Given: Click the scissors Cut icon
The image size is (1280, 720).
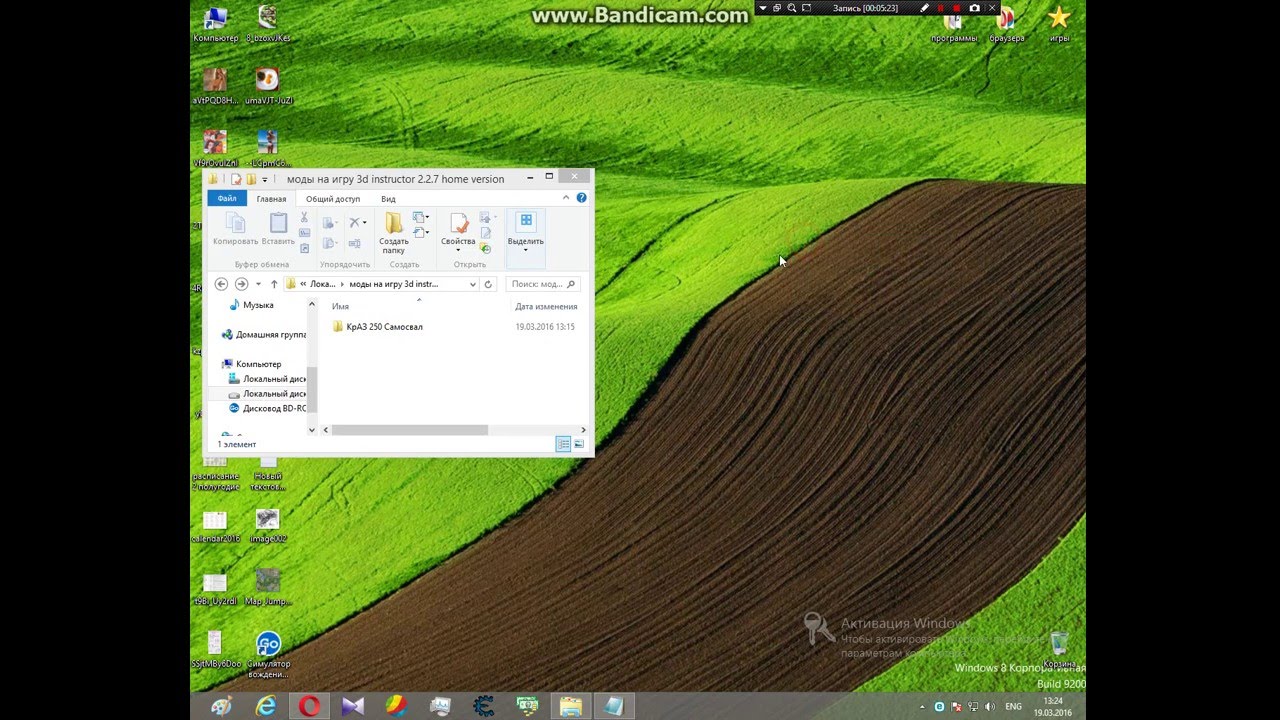Looking at the screenshot, I should pos(304,218).
